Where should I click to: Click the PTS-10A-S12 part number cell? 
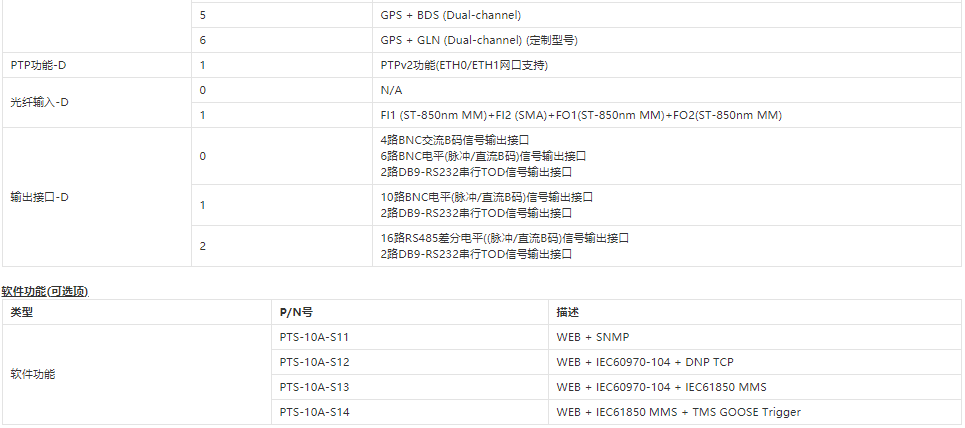314,362
